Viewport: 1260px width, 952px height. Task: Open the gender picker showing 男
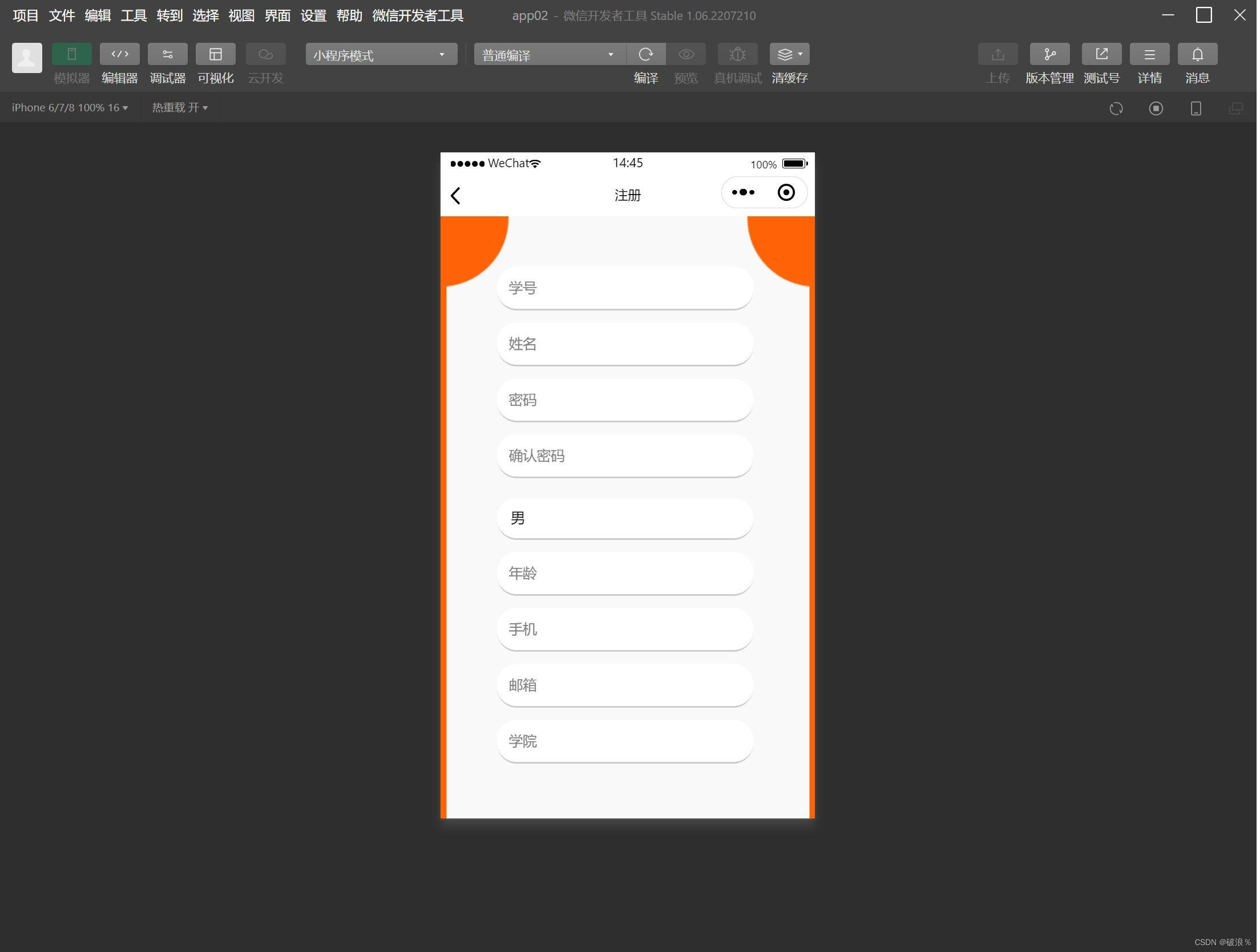[625, 518]
